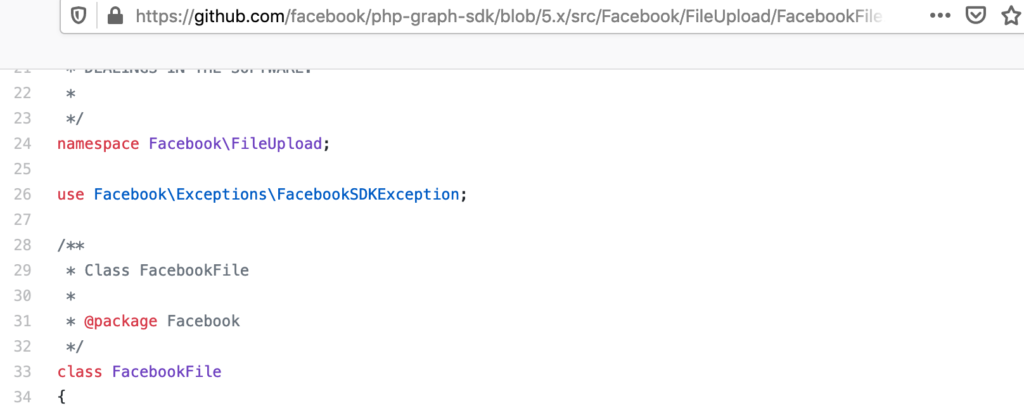The height and width of the screenshot is (408, 1024).
Task: Click the Facebook\FileUpload namespace text
Action: coord(236,144)
